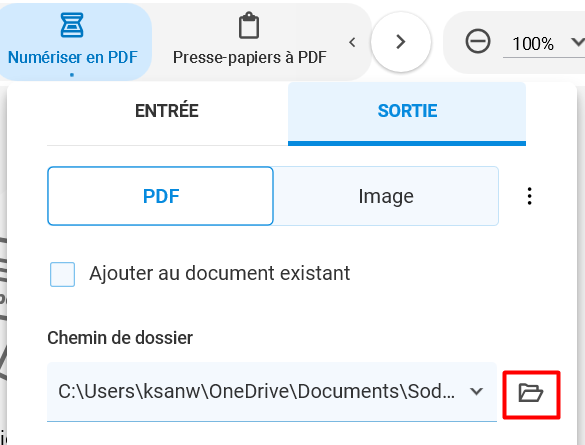Click the clipboard icon for Presse-papiers à PDF
The width and height of the screenshot is (585, 445).
tap(249, 25)
